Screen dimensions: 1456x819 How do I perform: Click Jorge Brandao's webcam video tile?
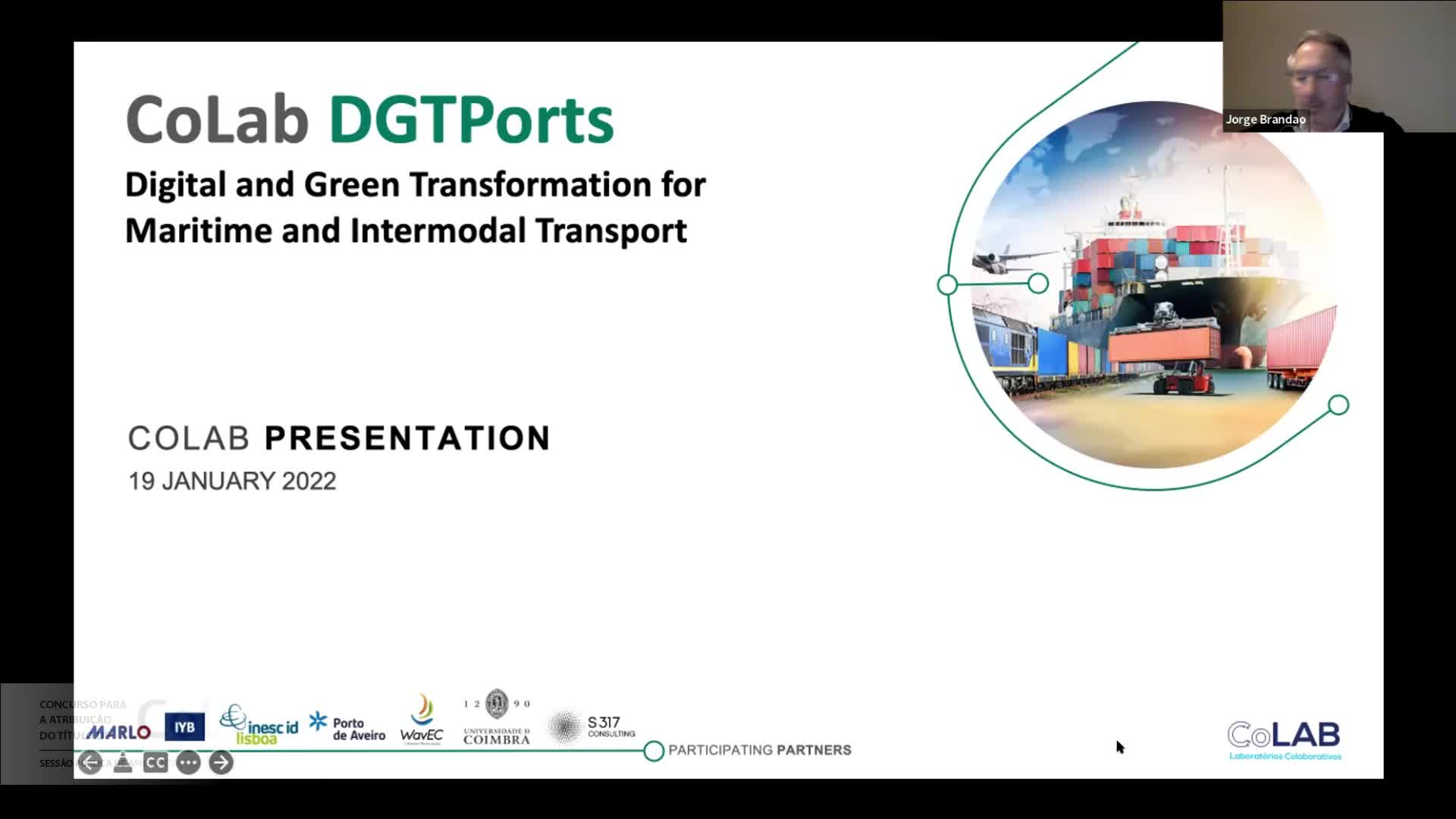coord(1339,66)
